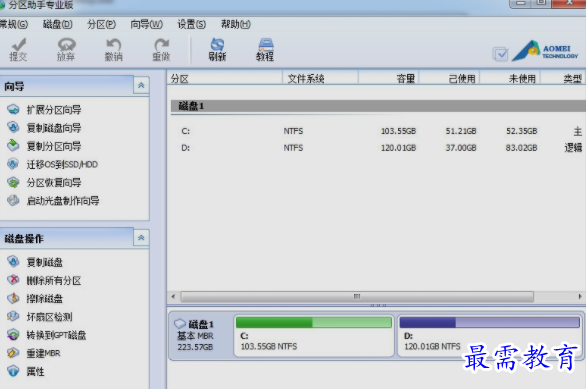The height and width of the screenshot is (389, 586).
Task: Click the 复制磁盘 icon in 磁盘操作
Action: pyautogui.click(x=13, y=262)
